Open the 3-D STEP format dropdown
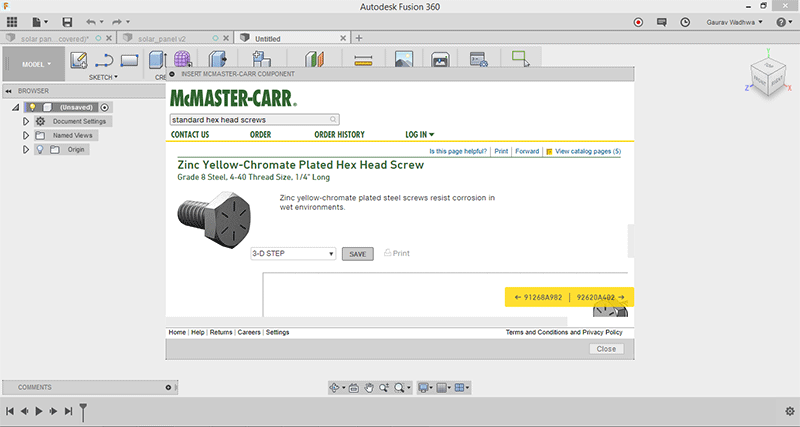The width and height of the screenshot is (800, 427). tap(293, 254)
